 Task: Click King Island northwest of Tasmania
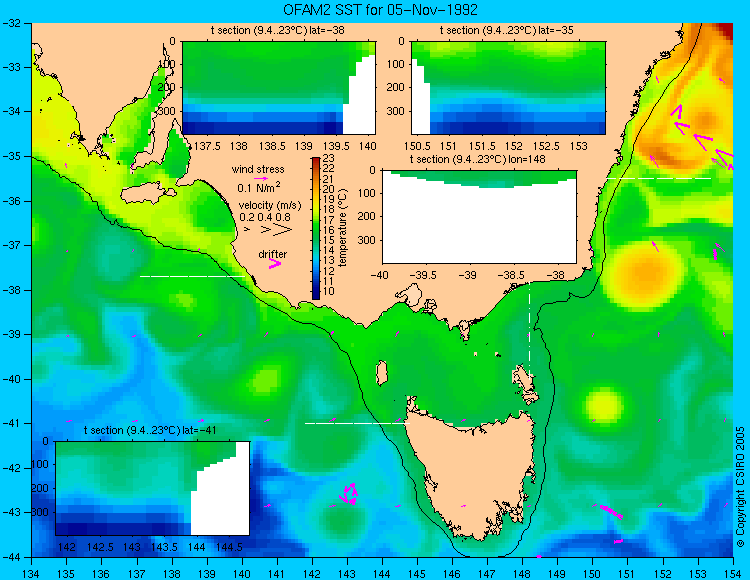[382, 373]
